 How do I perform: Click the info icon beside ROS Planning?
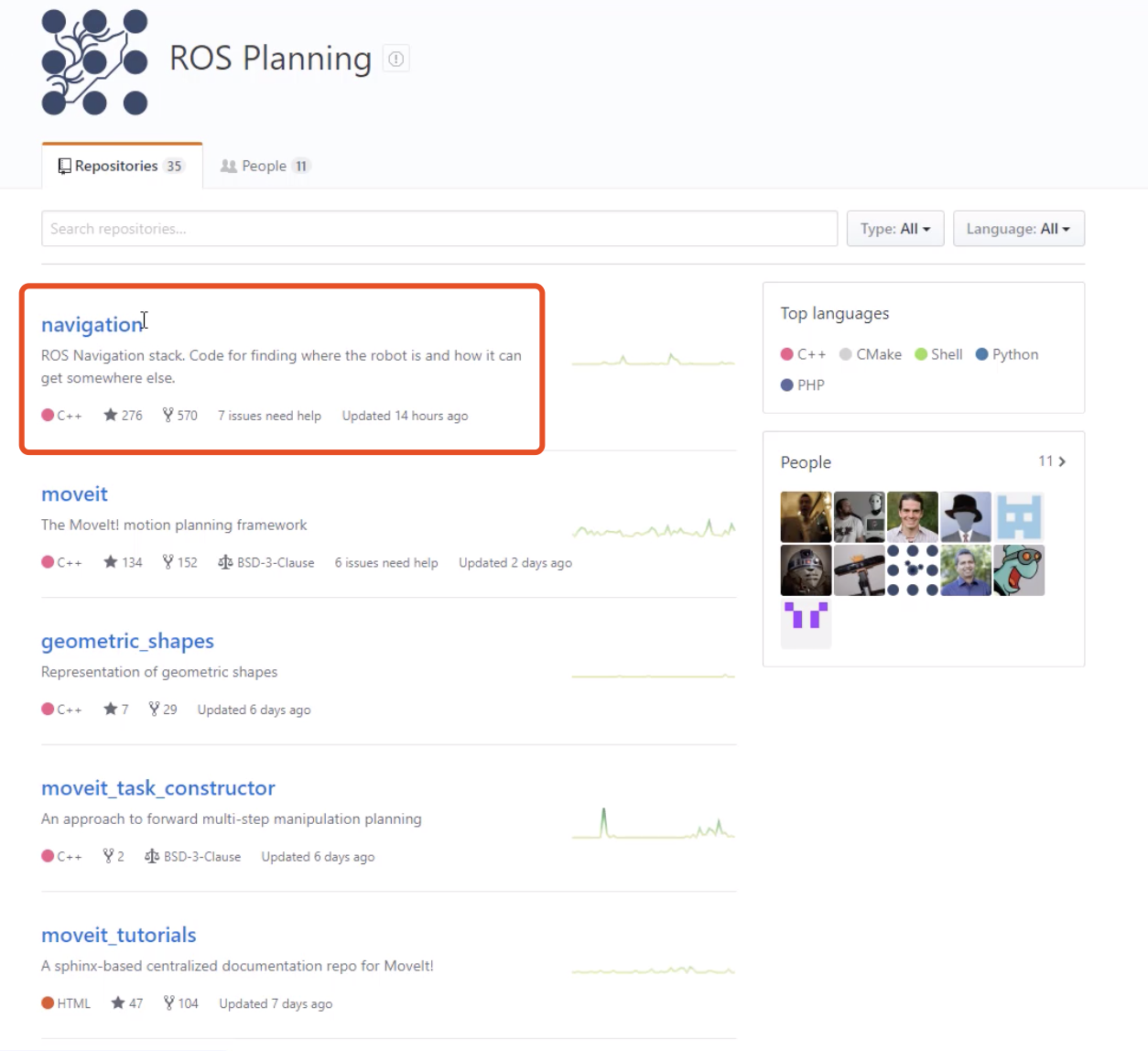point(395,59)
